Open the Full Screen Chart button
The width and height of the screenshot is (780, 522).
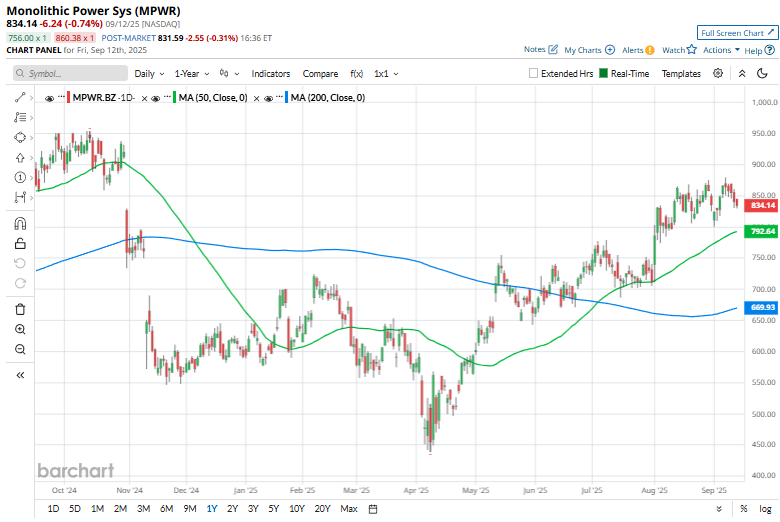737,33
